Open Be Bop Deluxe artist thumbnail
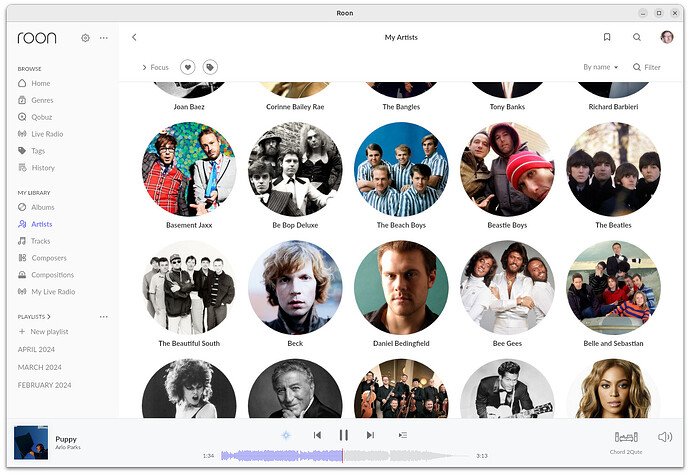This screenshot has width=690, height=475. tap(295, 169)
